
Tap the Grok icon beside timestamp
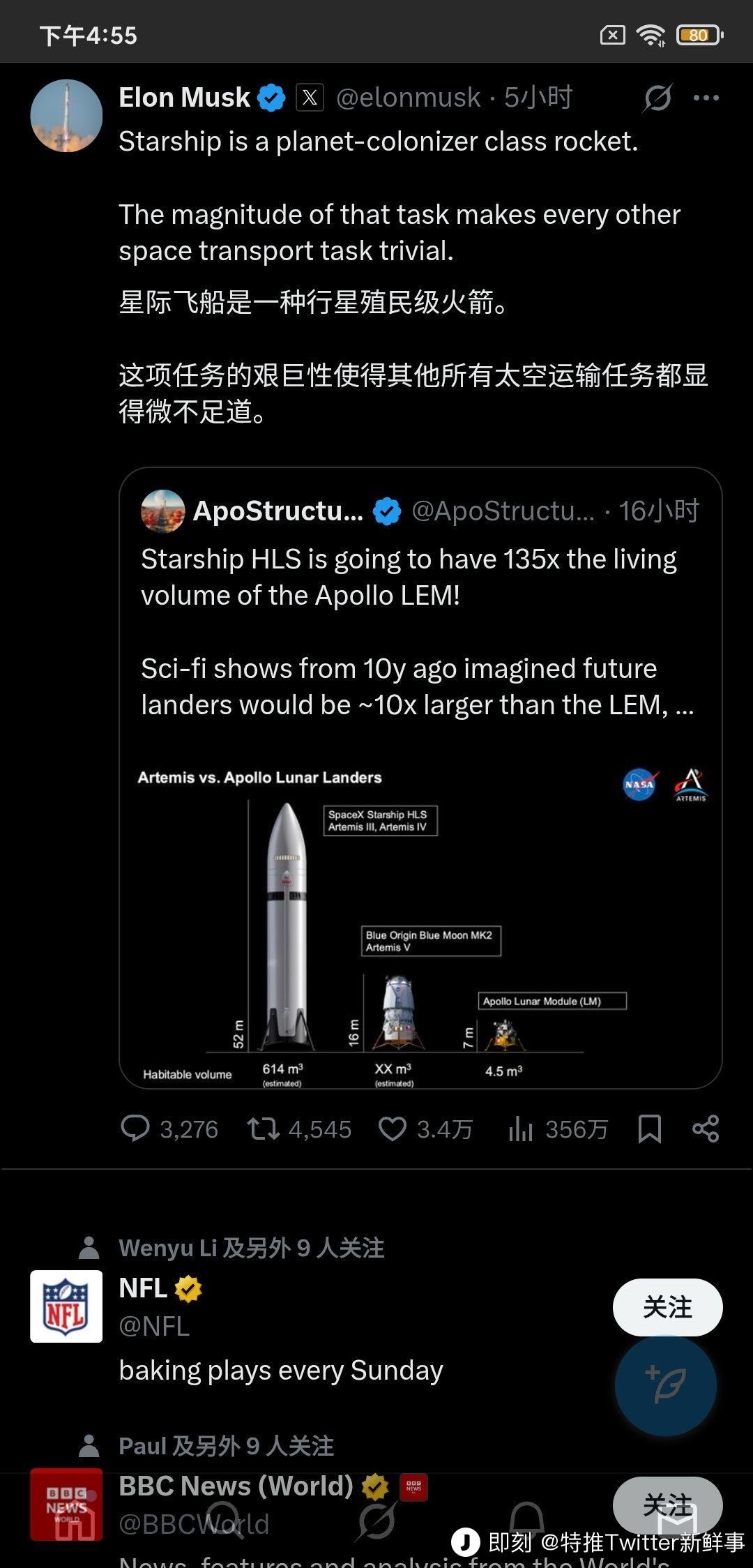coord(657,98)
